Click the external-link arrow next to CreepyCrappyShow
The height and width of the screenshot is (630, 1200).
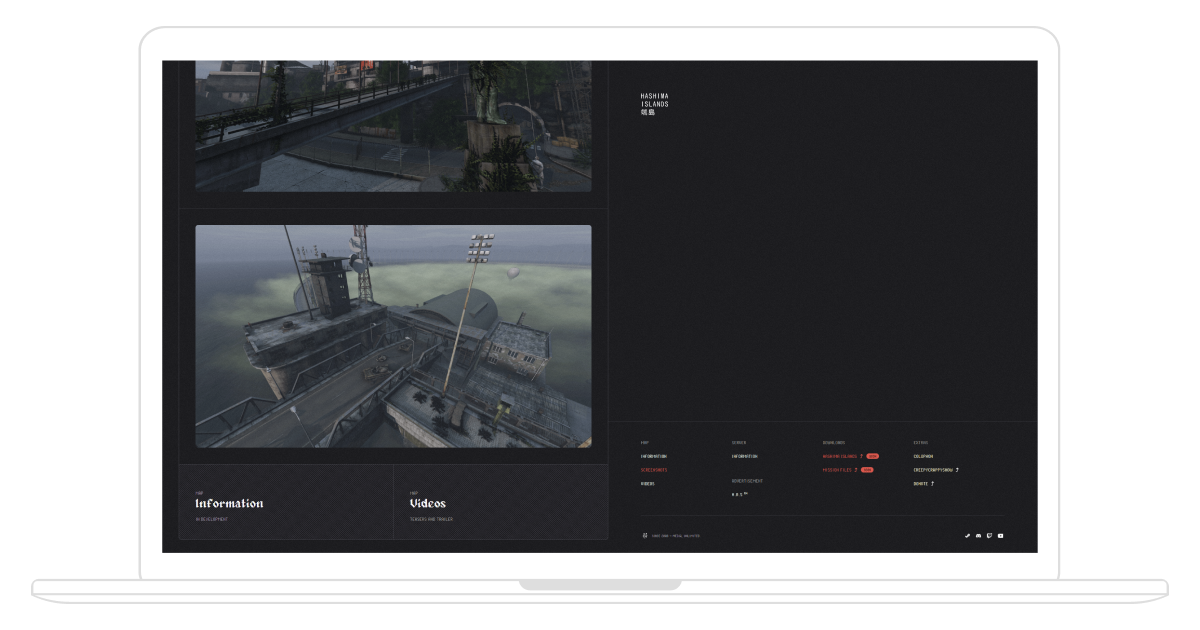[957, 470]
